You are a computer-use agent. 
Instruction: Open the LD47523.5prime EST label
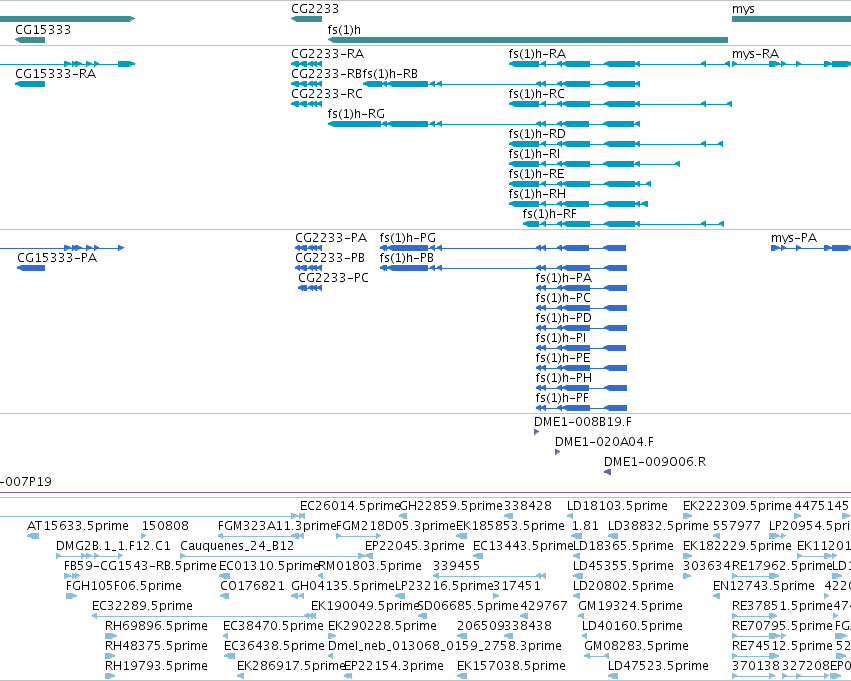pos(658,666)
